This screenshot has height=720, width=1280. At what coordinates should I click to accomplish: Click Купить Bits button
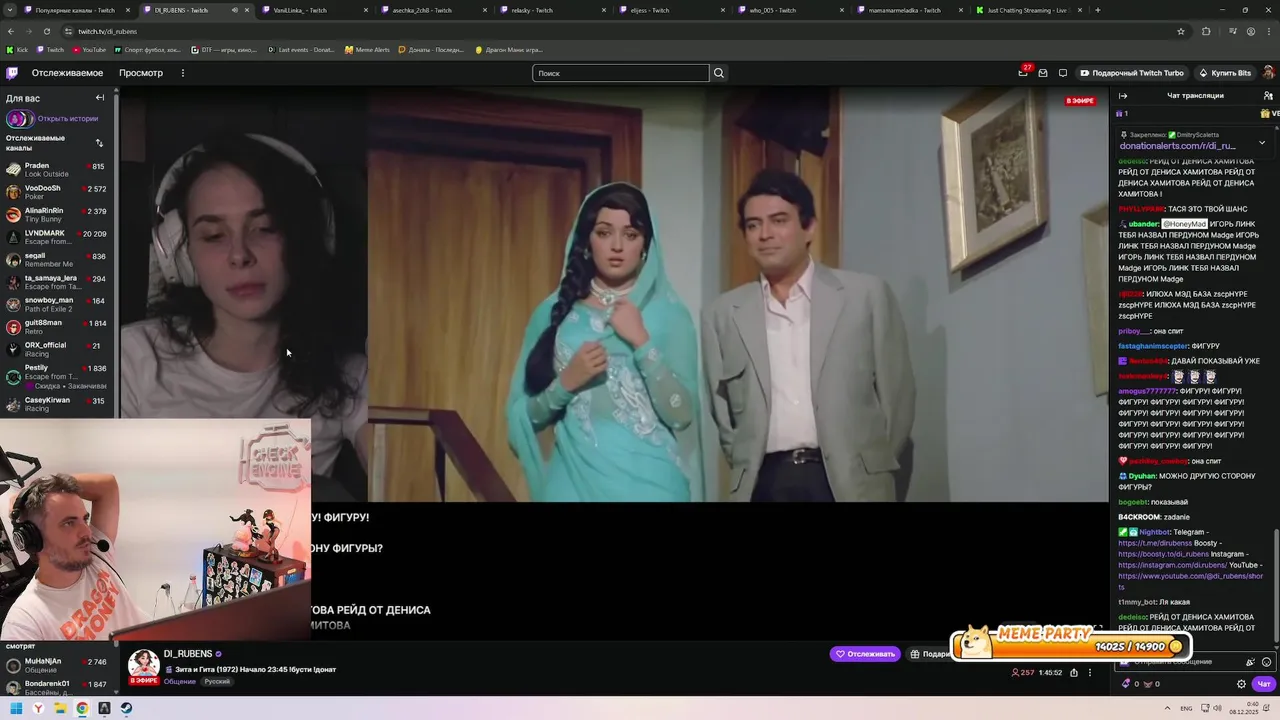[1225, 73]
